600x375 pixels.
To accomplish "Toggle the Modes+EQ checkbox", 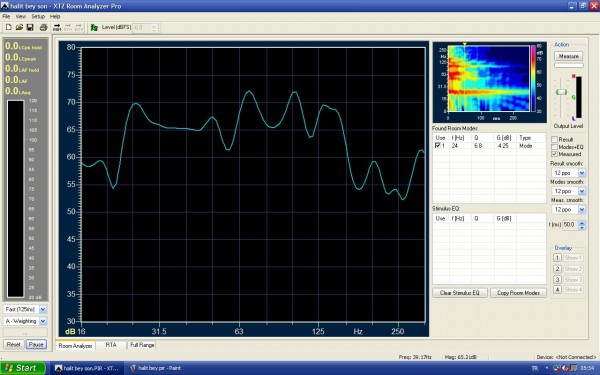I will click(554, 147).
